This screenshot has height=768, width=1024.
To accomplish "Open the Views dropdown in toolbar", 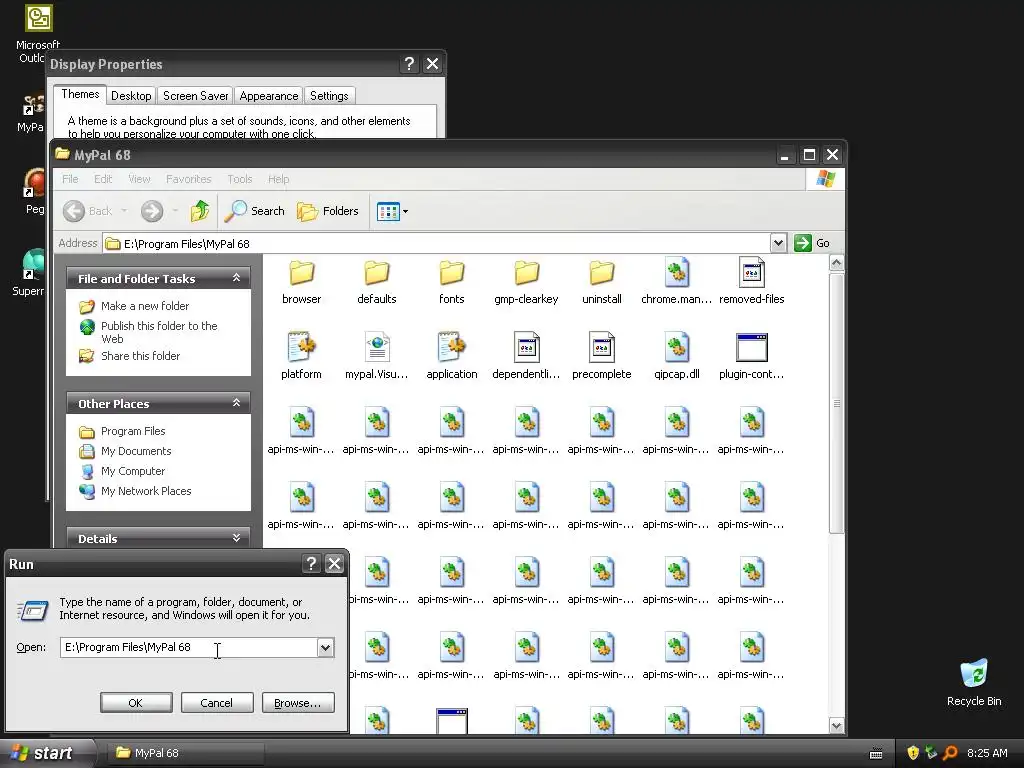I will point(392,211).
